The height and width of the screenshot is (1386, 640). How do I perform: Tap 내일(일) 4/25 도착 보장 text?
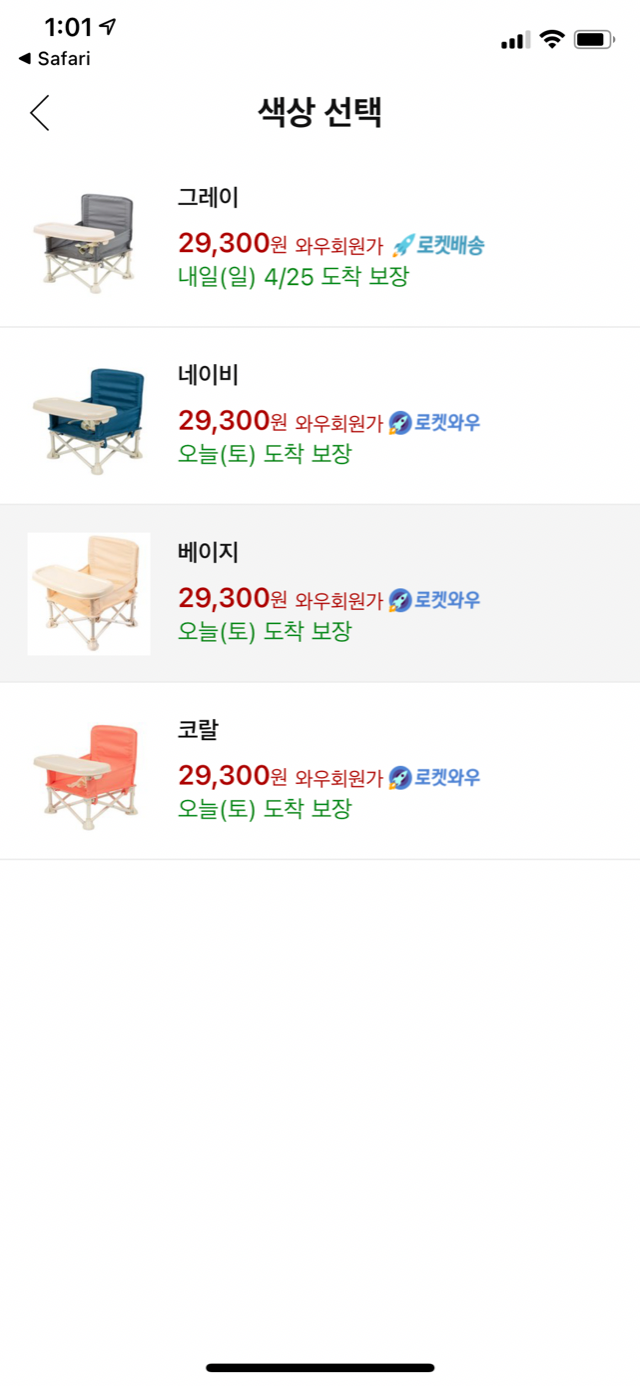[294, 277]
